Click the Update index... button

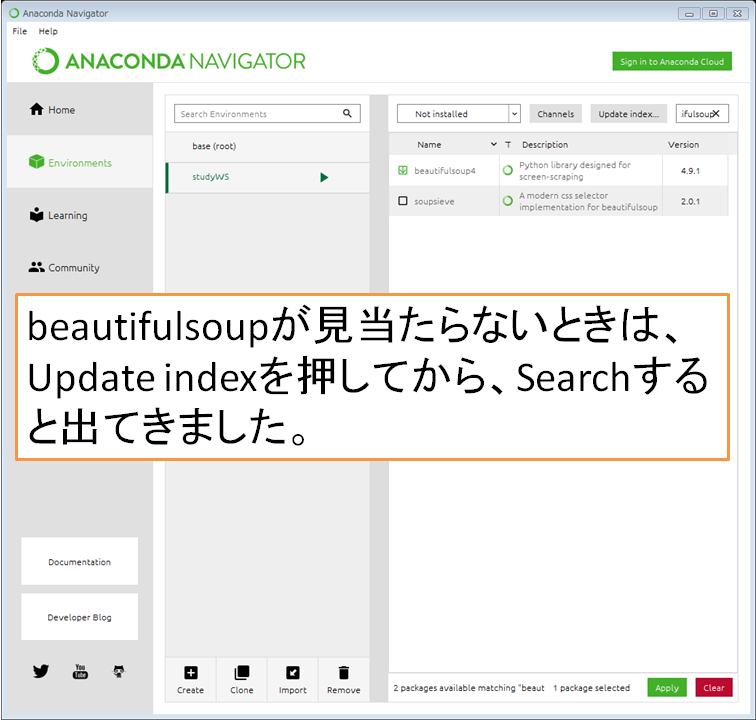pyautogui.click(x=628, y=114)
